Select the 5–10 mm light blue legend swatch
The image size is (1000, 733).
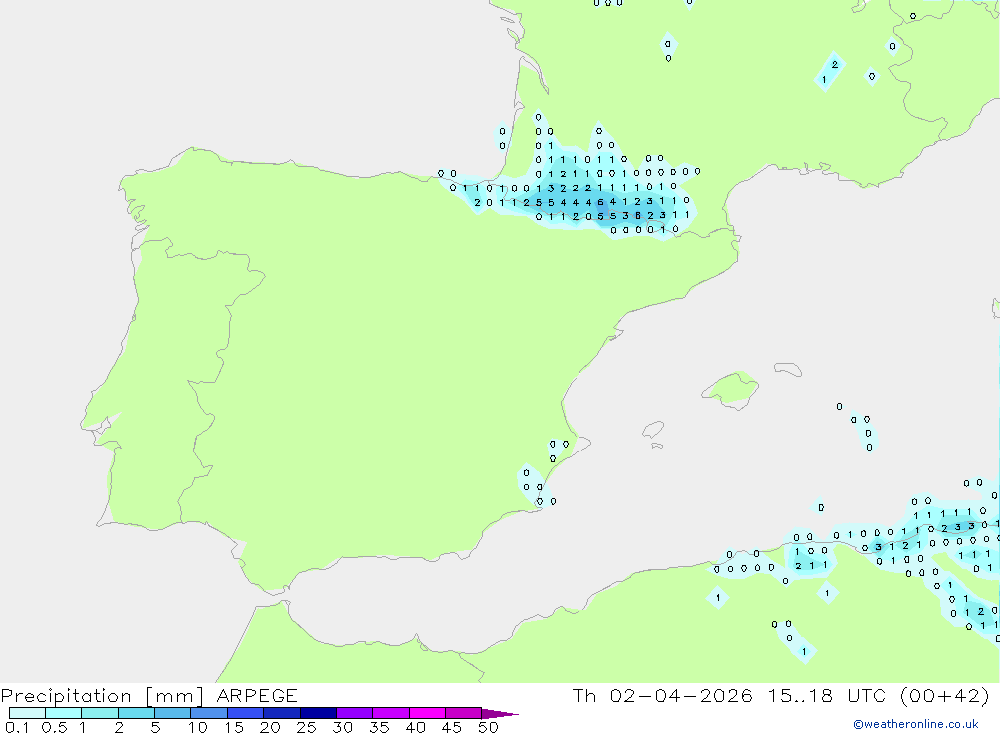click(x=172, y=713)
